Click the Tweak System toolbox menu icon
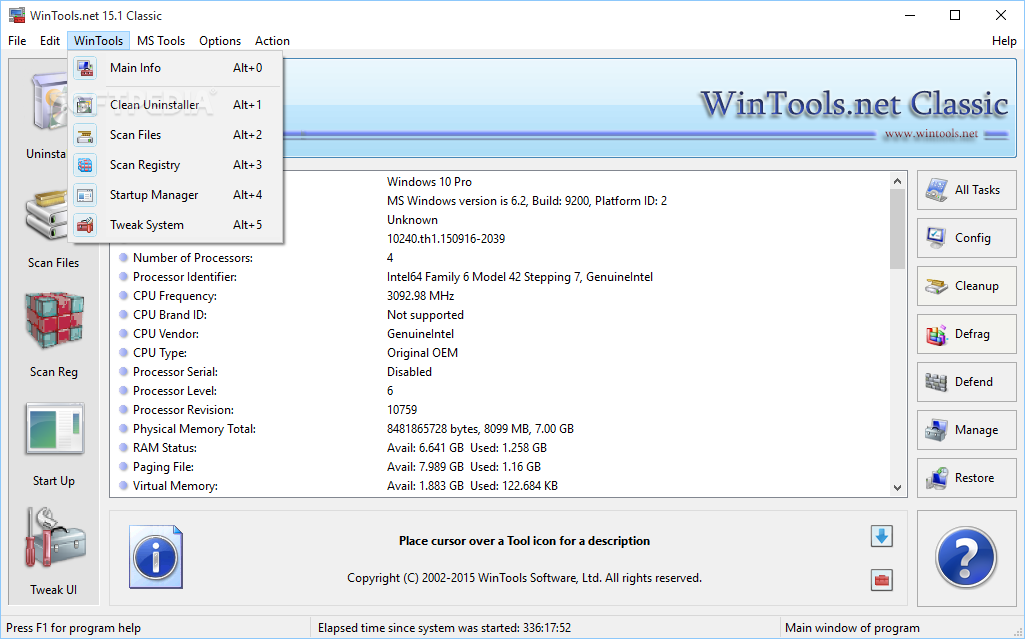The image size is (1025, 639). coord(85,225)
